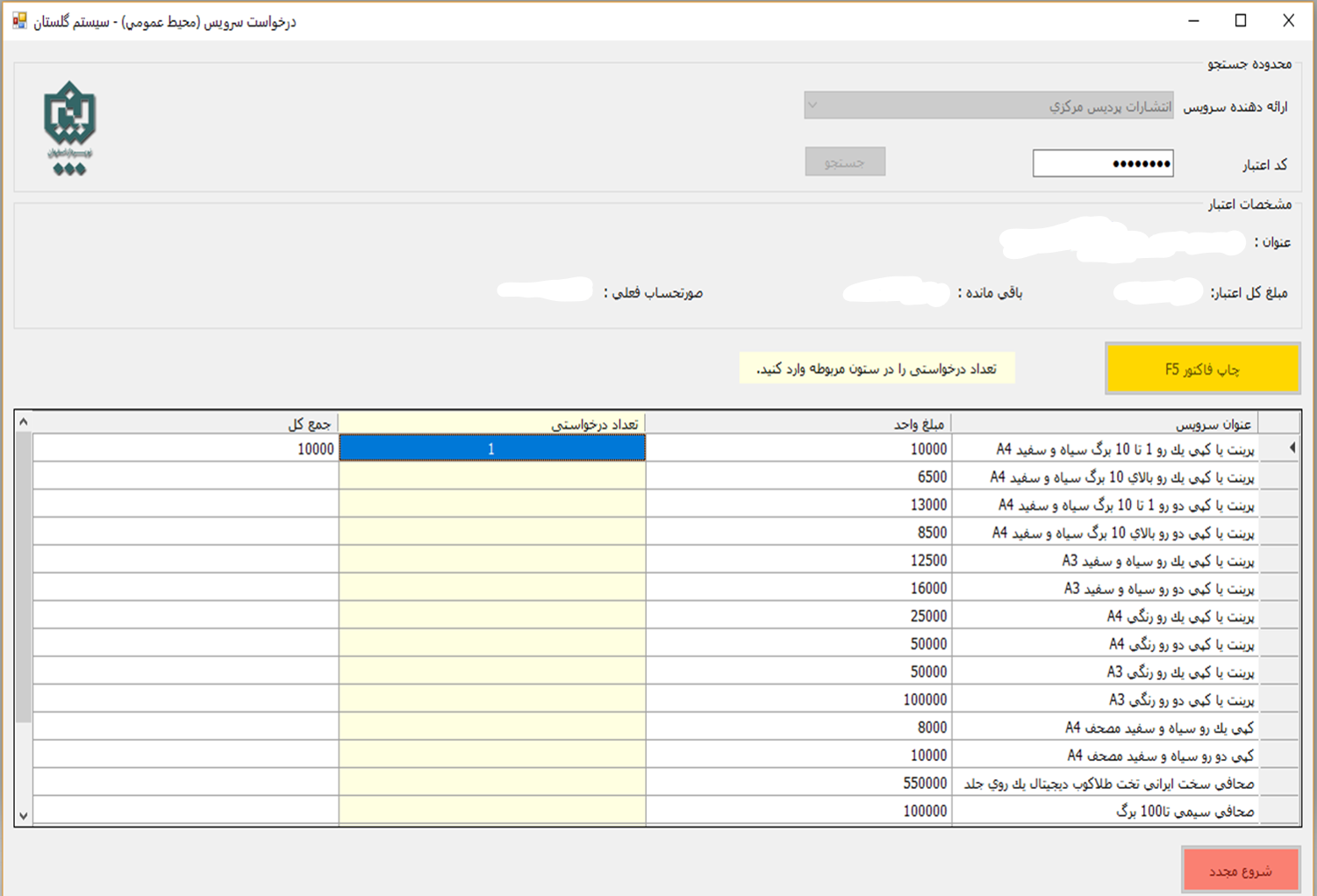Viewport: 1317px width, 896px height.
Task: Click the green university logo emblem
Action: point(69,126)
